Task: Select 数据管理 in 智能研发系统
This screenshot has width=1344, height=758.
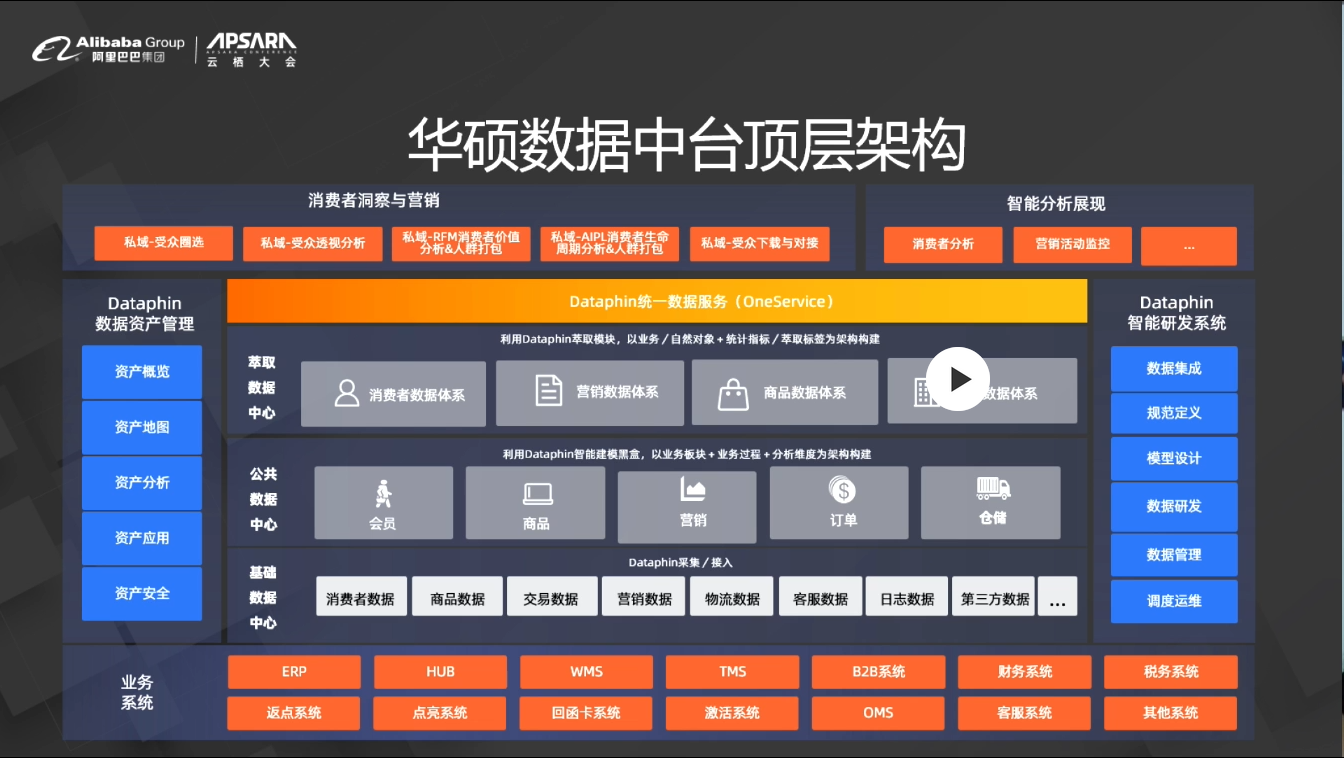Action: tap(1174, 555)
